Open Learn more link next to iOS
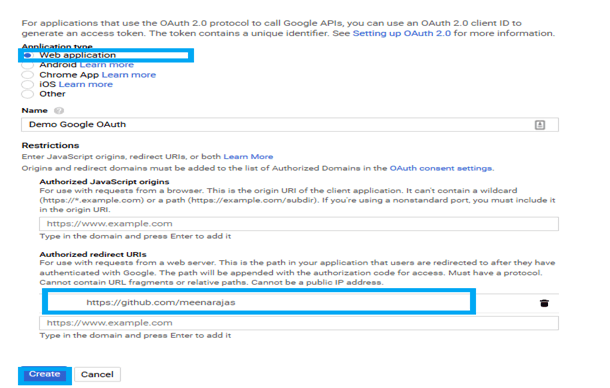 (86, 84)
